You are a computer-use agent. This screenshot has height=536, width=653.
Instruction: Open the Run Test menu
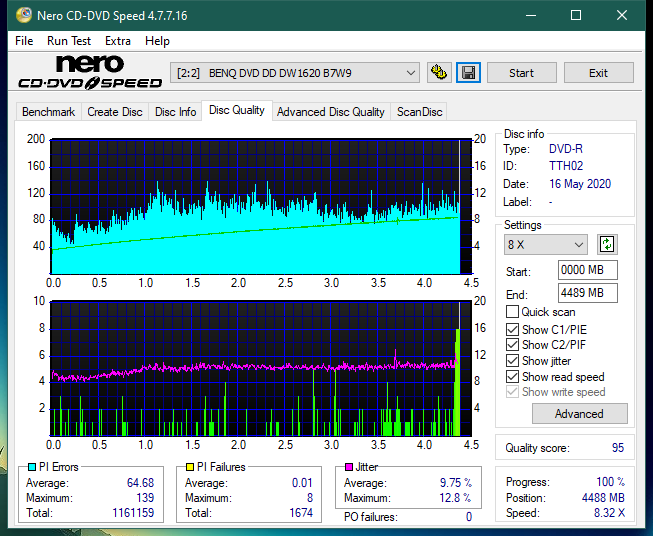[x=69, y=41]
